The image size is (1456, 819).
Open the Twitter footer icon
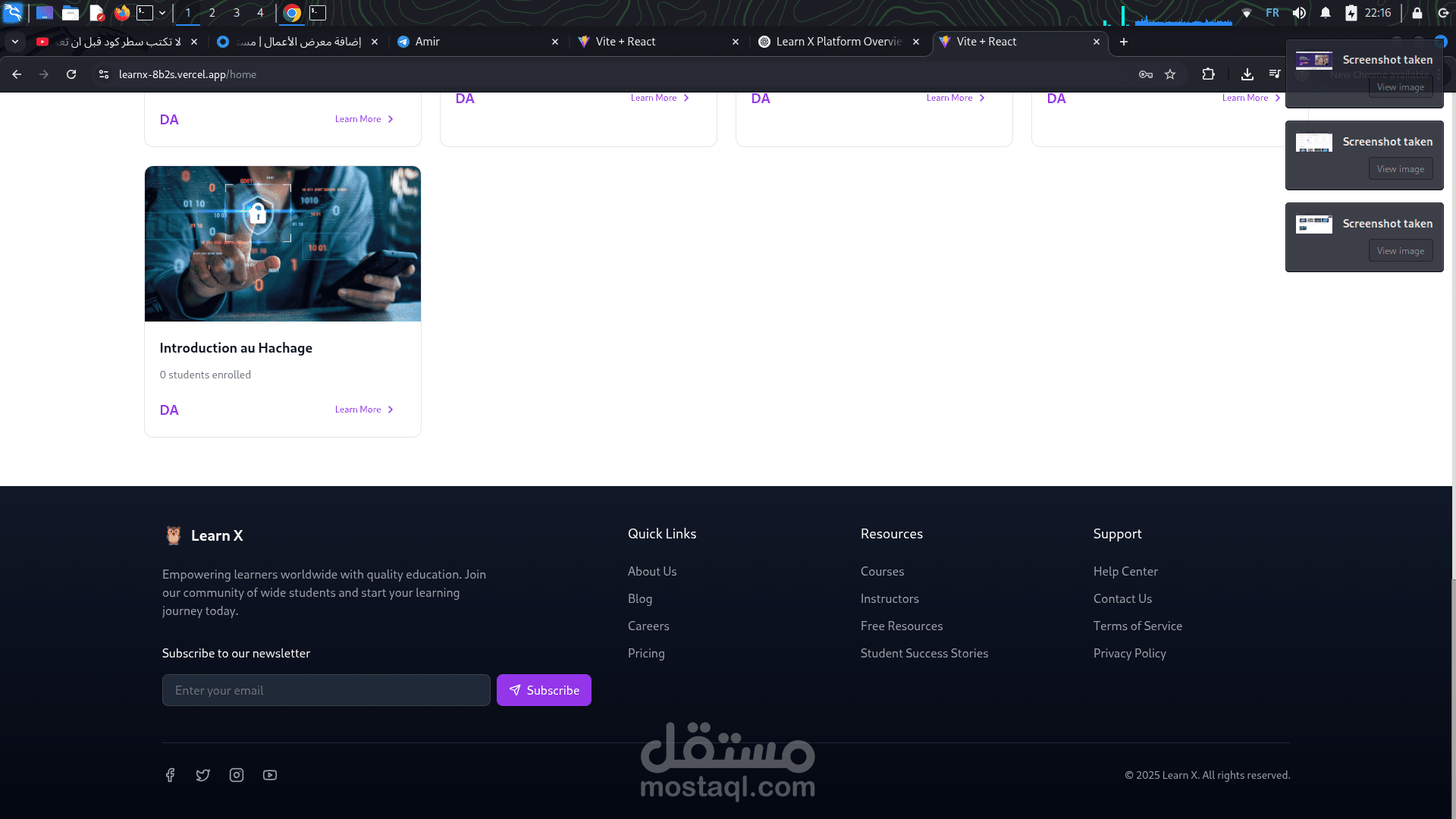pos(203,775)
